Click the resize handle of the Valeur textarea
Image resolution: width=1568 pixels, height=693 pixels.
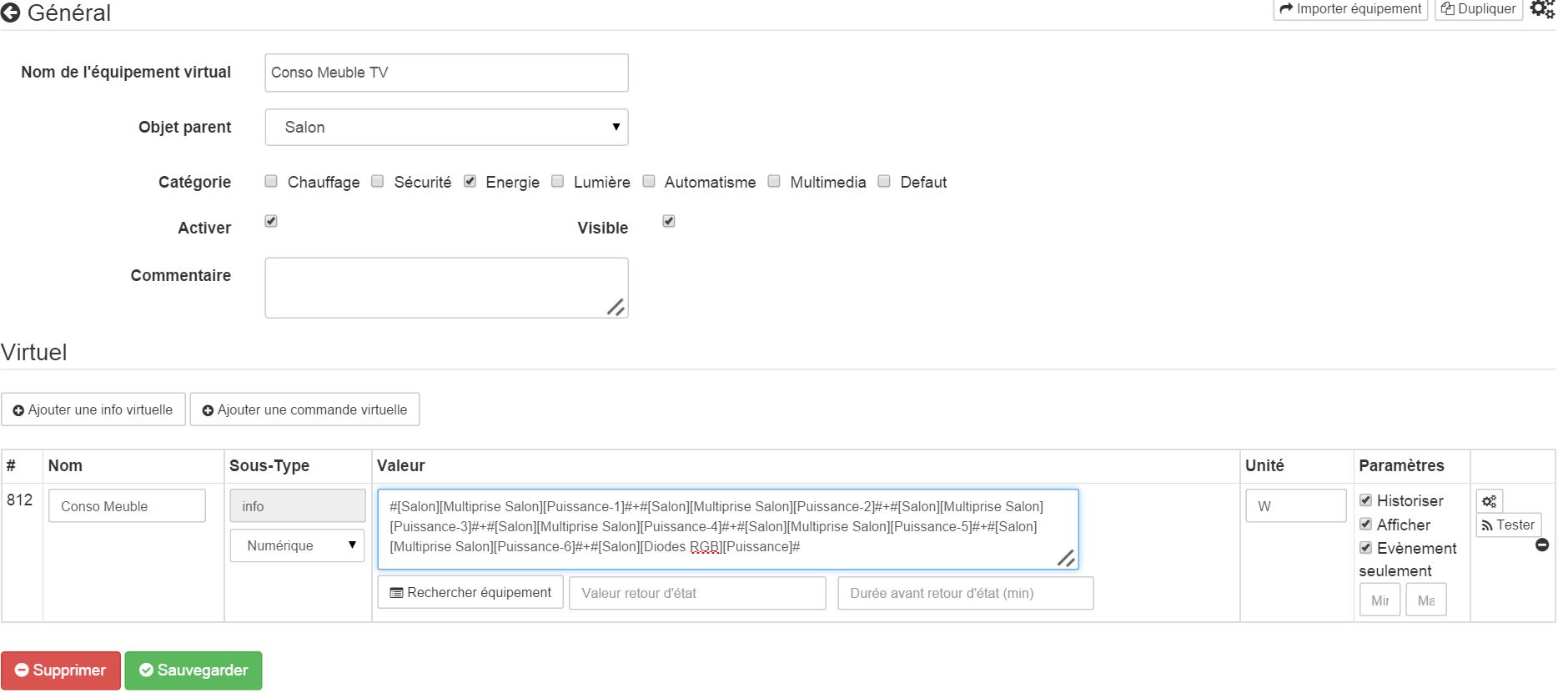1066,559
